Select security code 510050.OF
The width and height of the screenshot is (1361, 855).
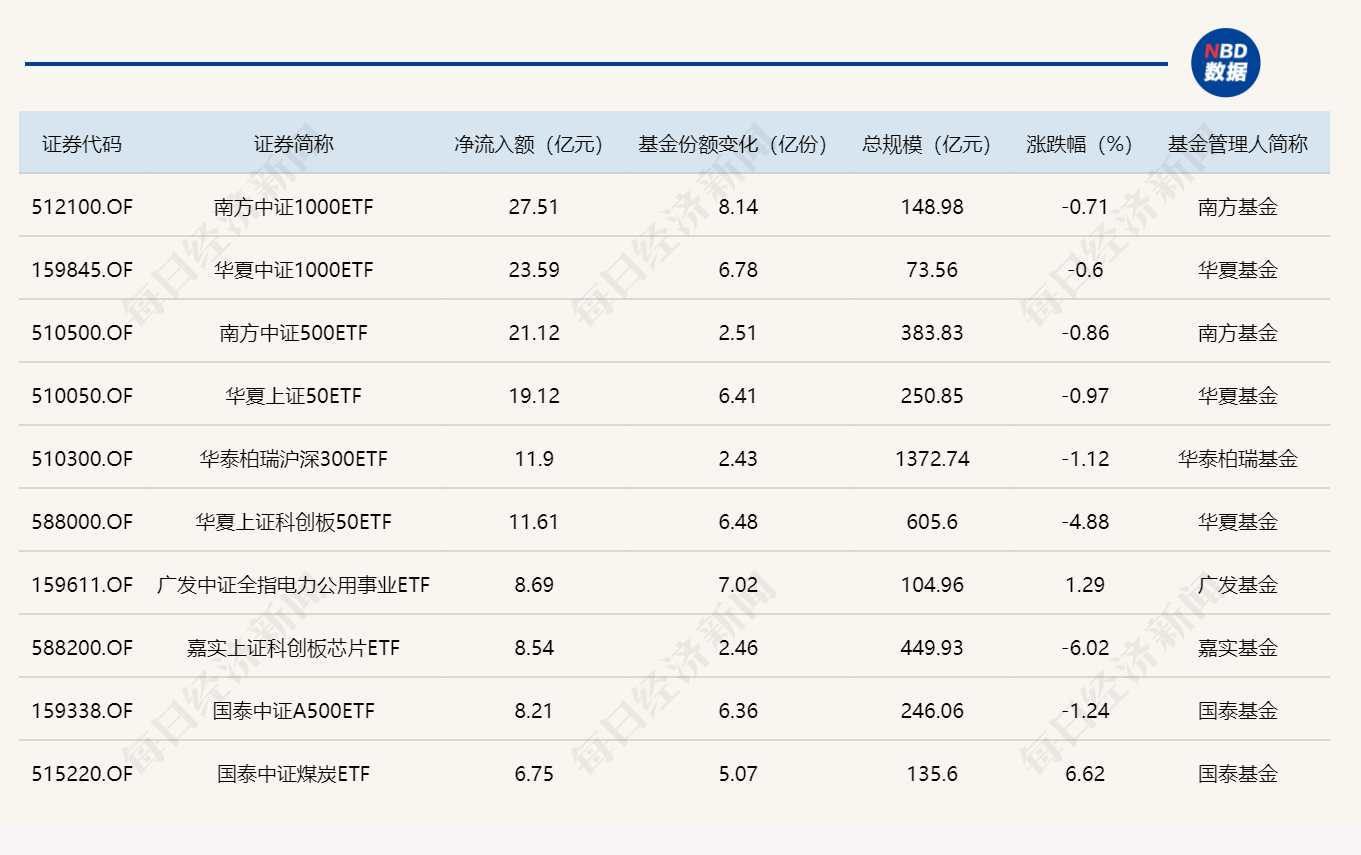click(82, 396)
